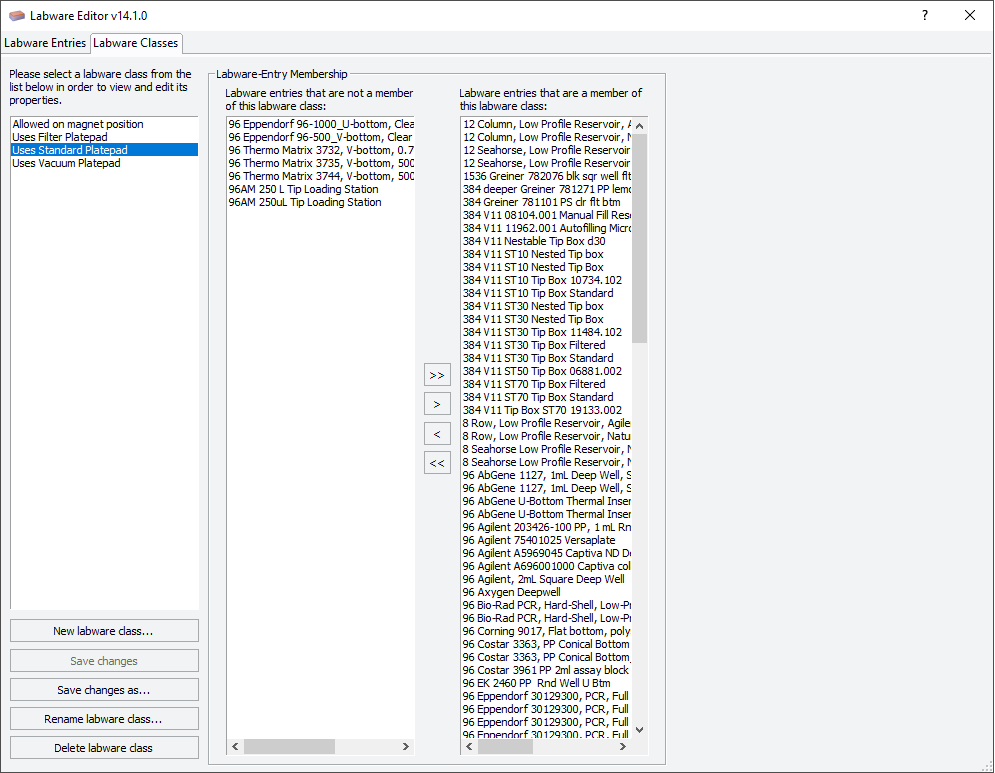Add selected entry with the > button
This screenshot has height=773, width=995.
[x=437, y=404]
